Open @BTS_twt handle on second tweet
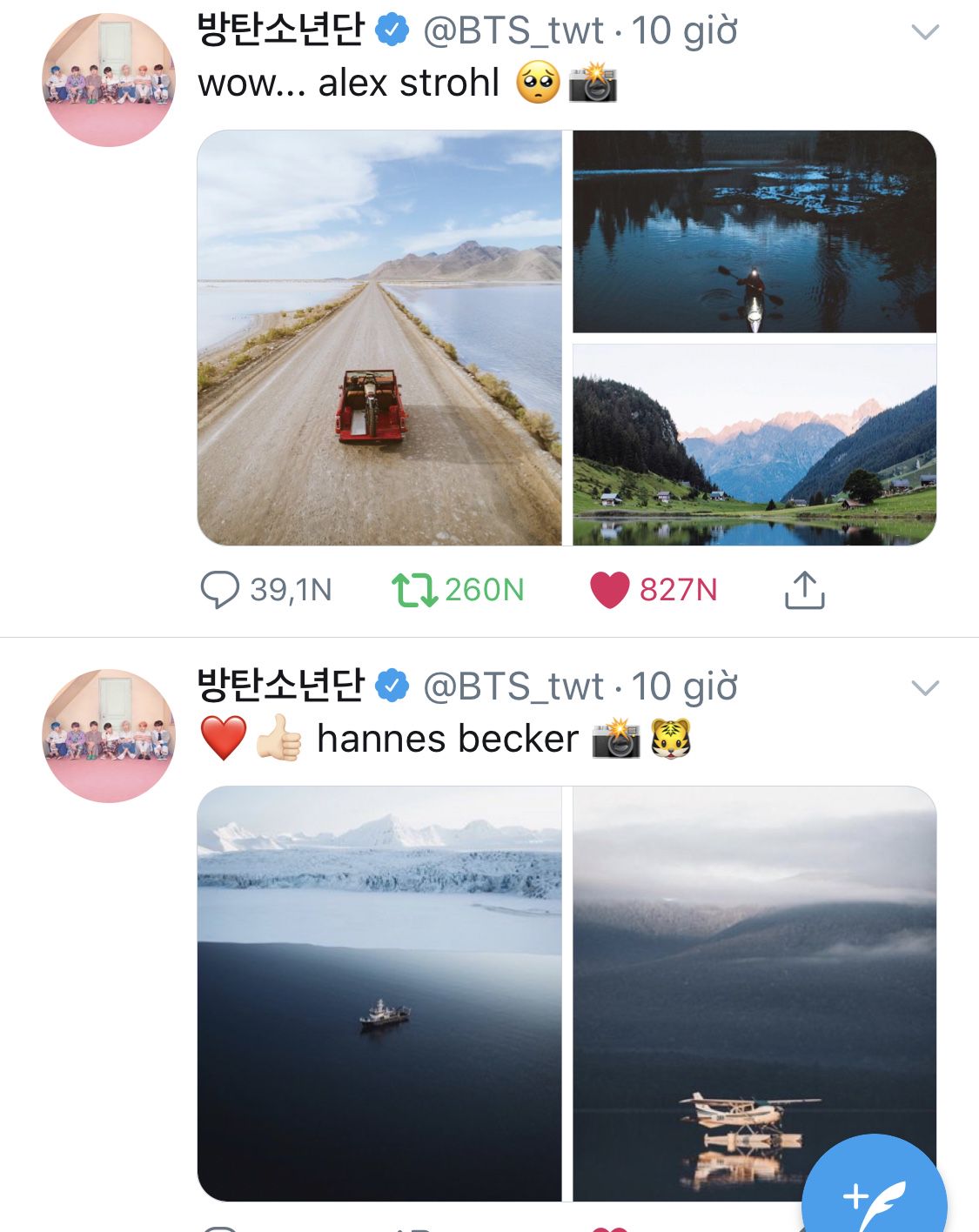979x1232 pixels. [x=513, y=686]
